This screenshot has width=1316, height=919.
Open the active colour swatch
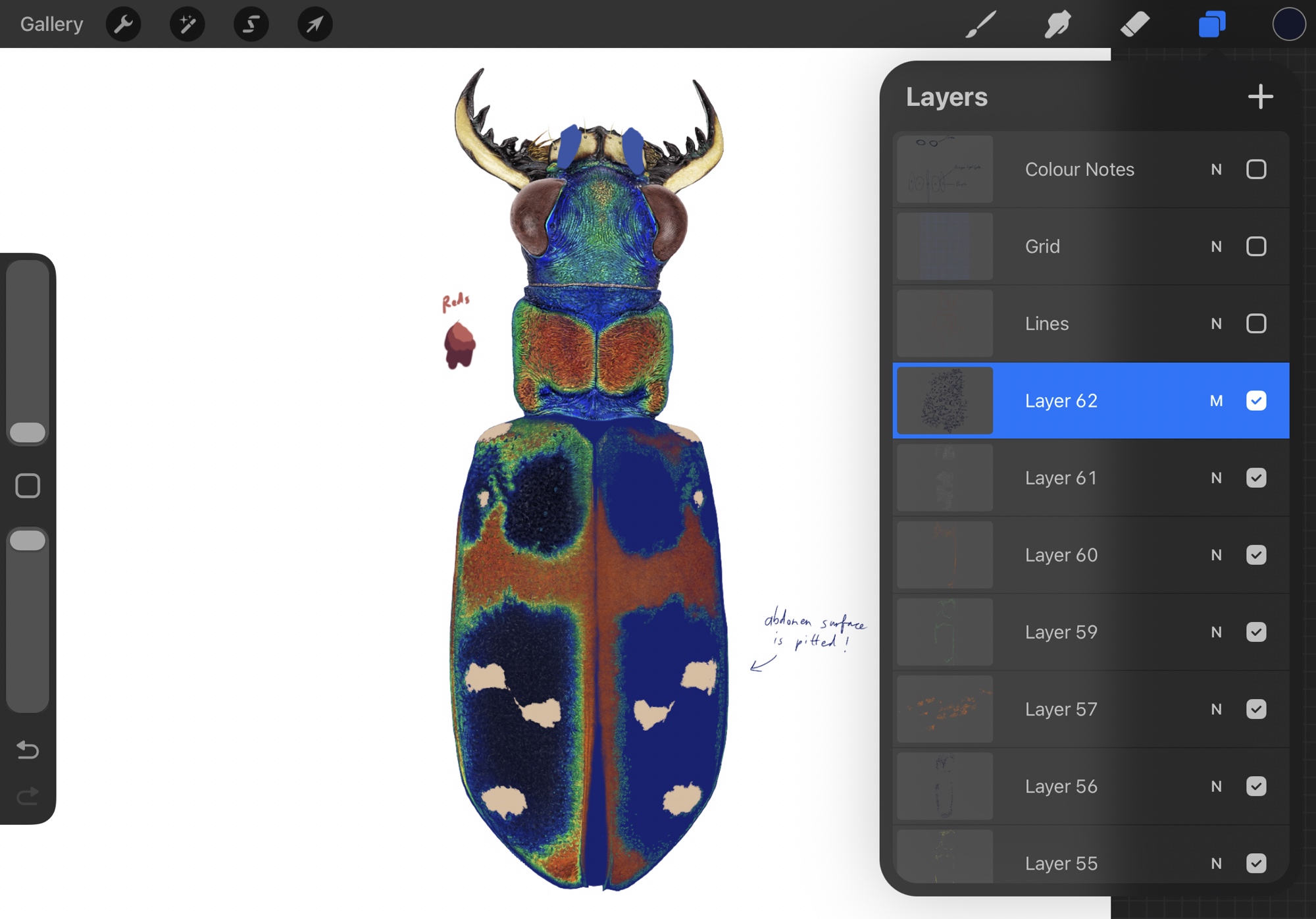[x=1288, y=24]
